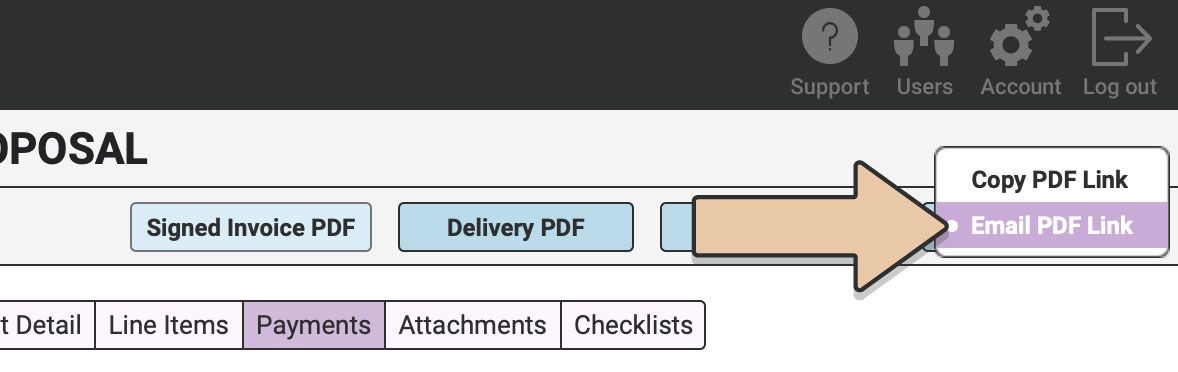The image size is (1178, 372).
Task: Click the PROPOSAL page heading
Action: 73,149
